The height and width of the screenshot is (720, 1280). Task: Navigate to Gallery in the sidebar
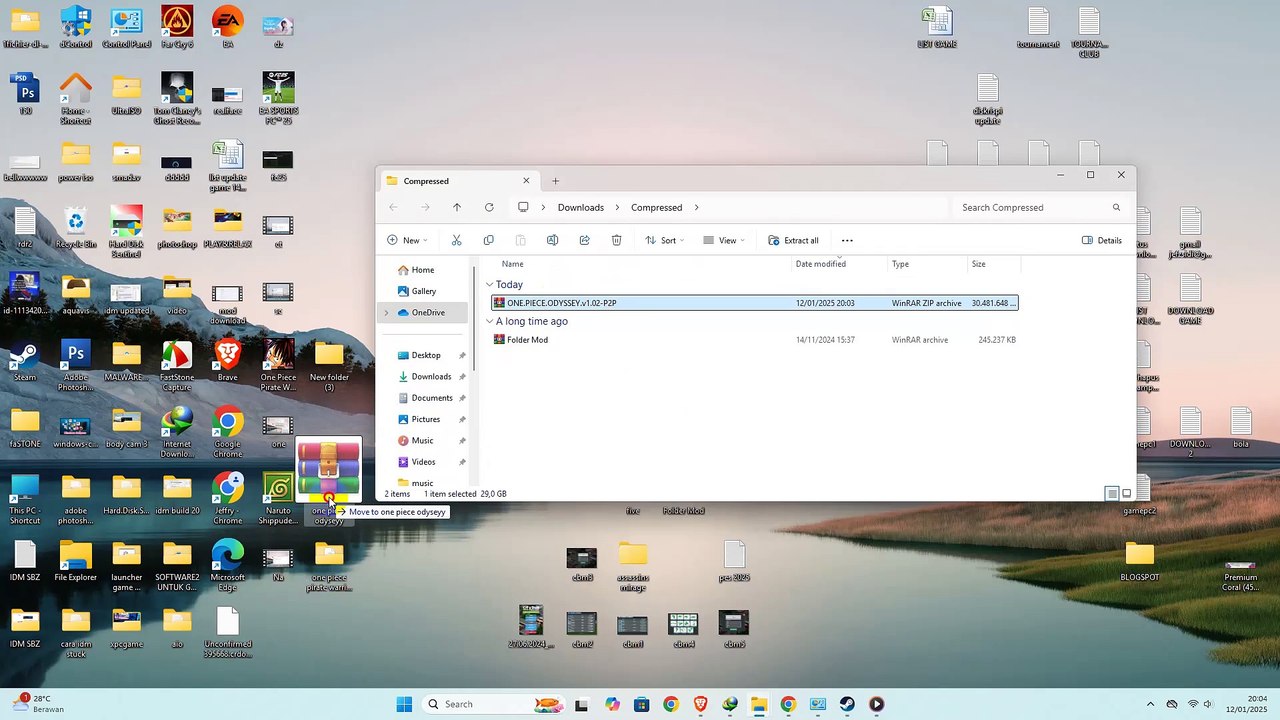(x=424, y=291)
